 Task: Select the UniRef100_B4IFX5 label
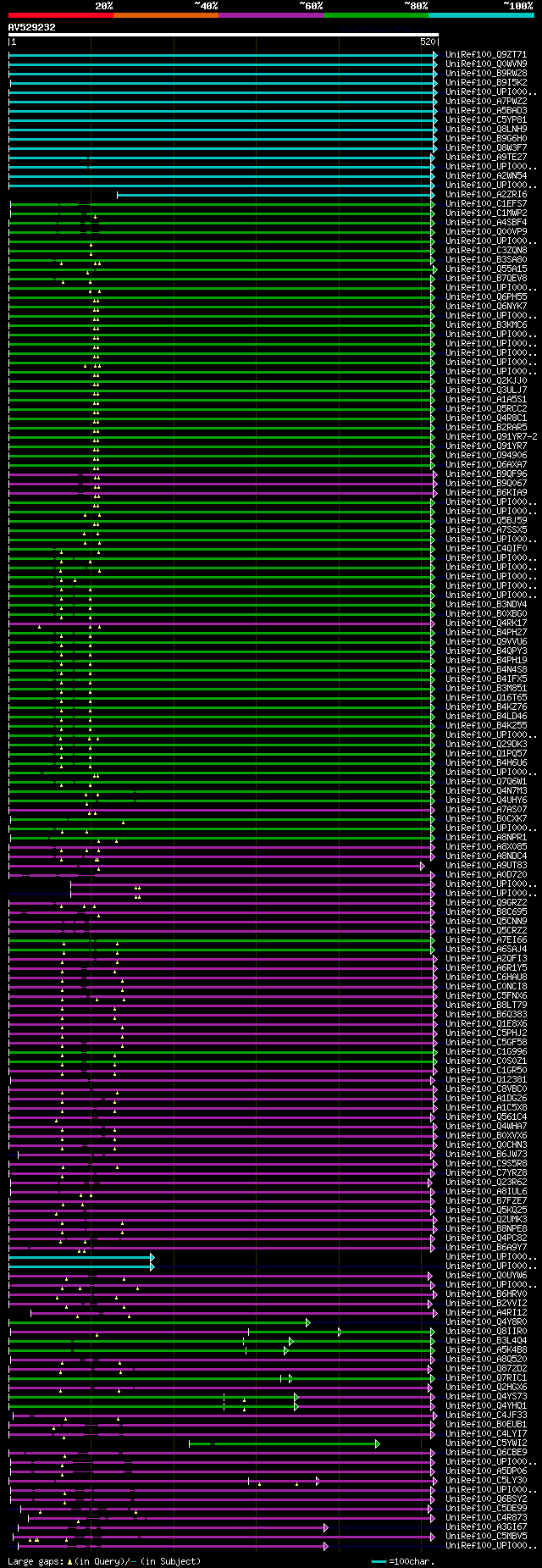pos(486,679)
